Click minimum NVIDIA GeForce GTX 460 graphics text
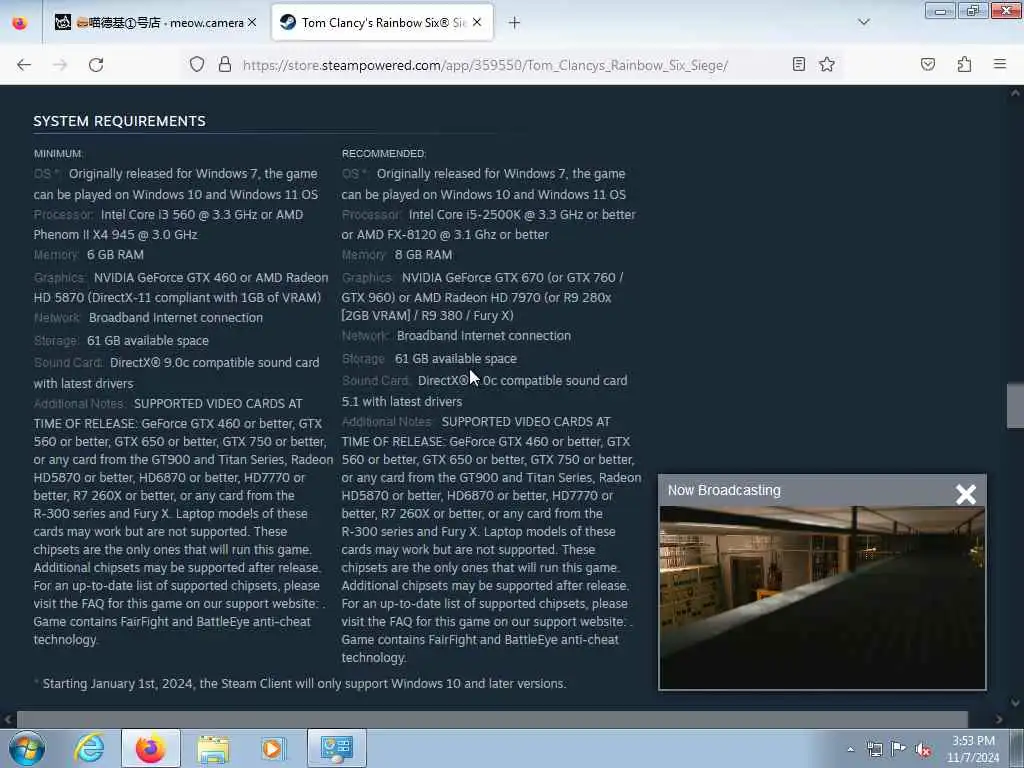This screenshot has width=1024, height=768. click(181, 287)
